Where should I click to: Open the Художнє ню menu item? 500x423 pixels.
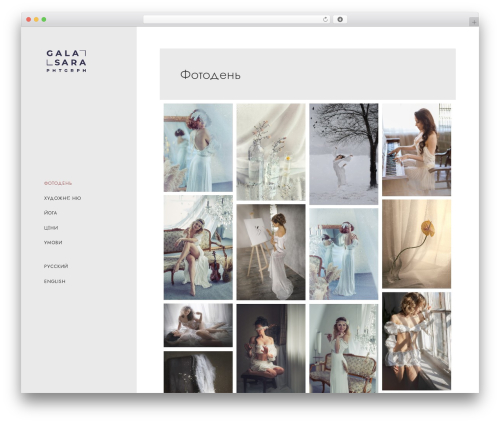click(62, 198)
